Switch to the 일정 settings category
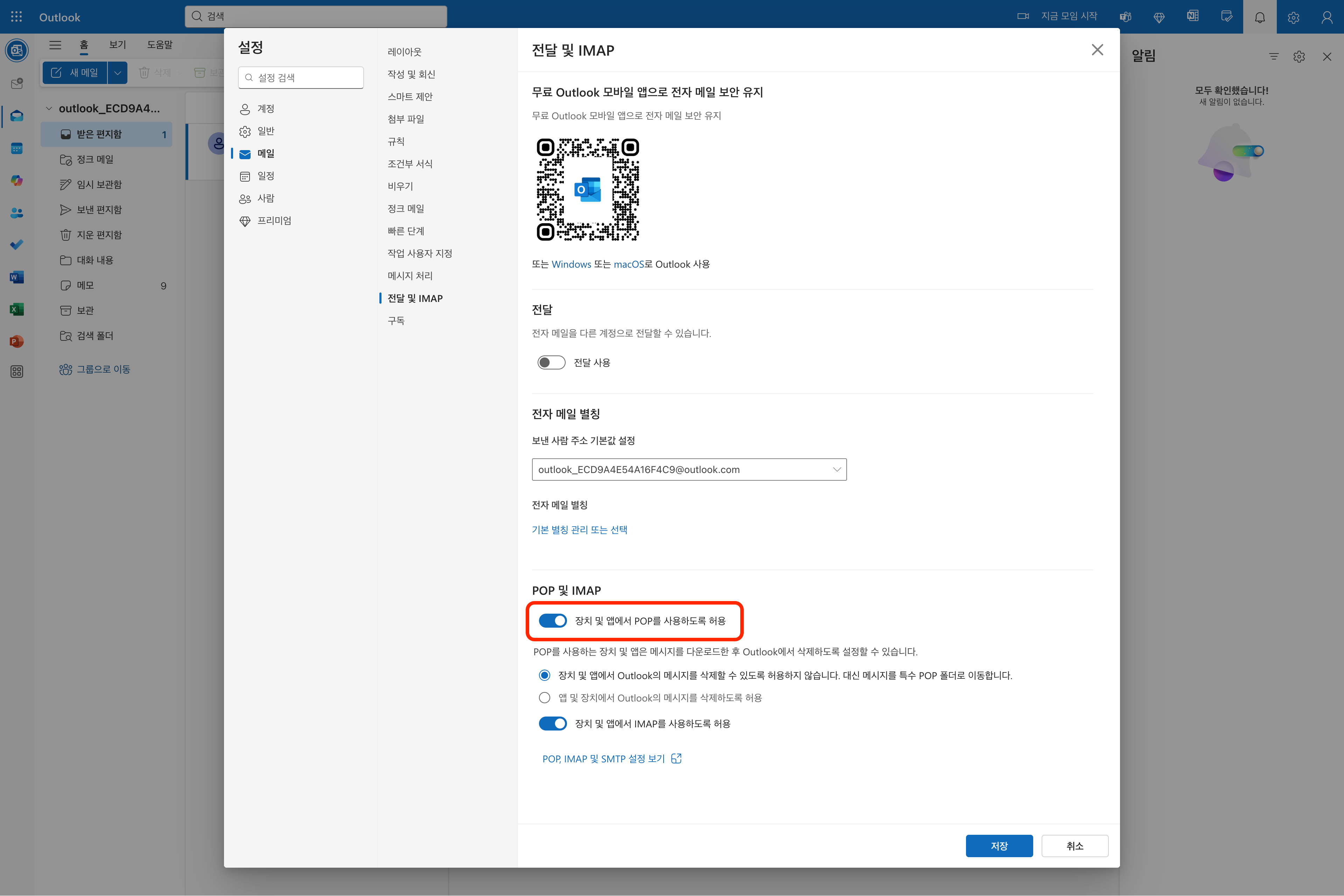This screenshot has height=896, width=1344. click(x=265, y=176)
